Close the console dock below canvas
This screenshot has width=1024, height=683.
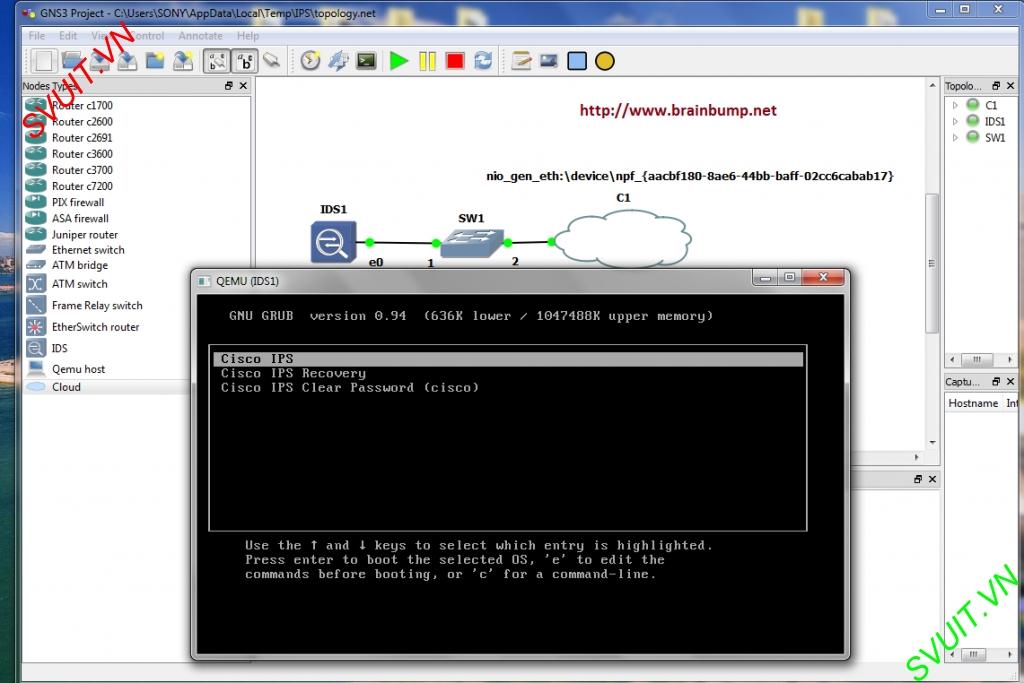tap(933, 479)
